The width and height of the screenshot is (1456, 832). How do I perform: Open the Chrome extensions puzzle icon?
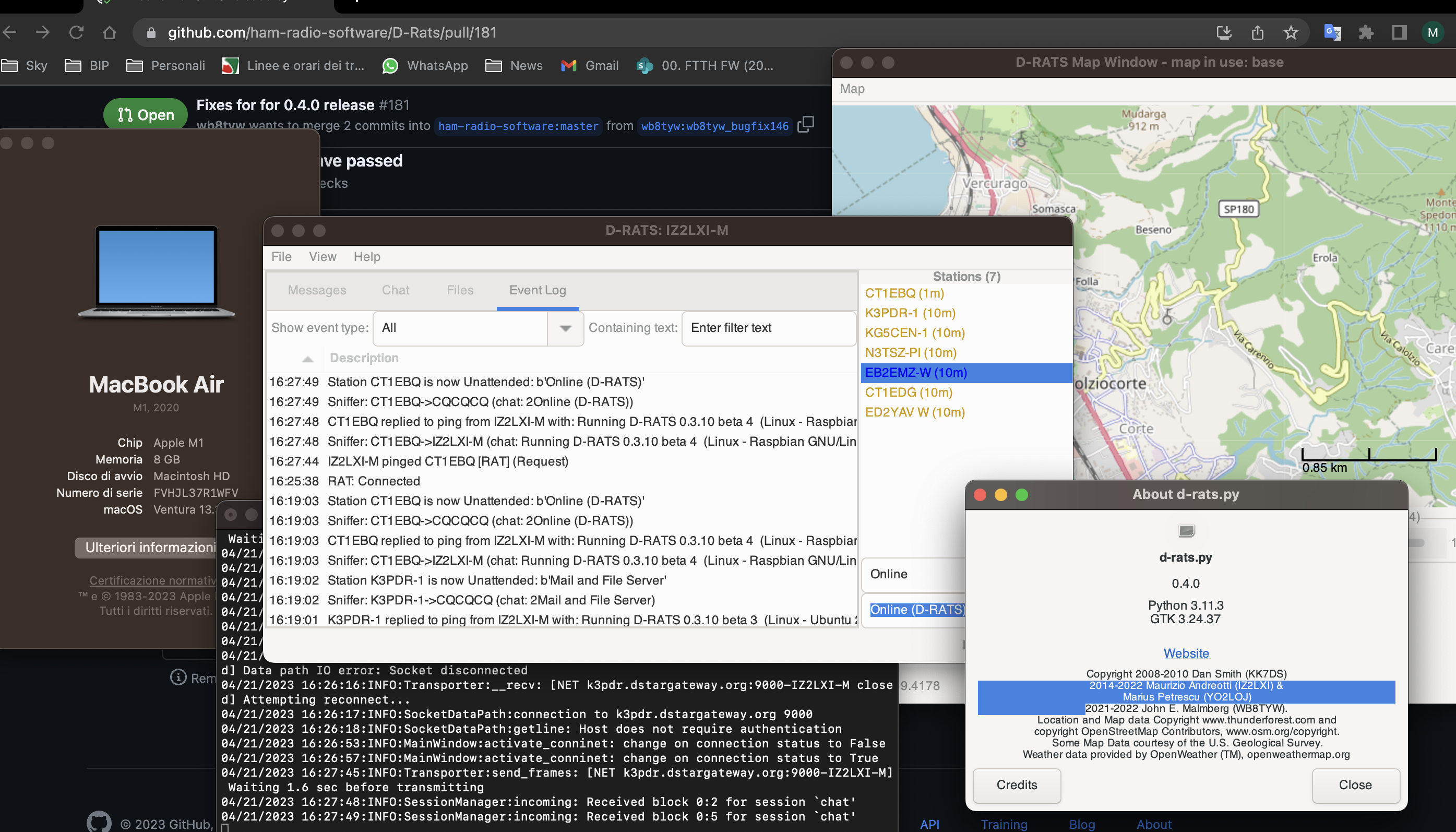pos(1366,32)
